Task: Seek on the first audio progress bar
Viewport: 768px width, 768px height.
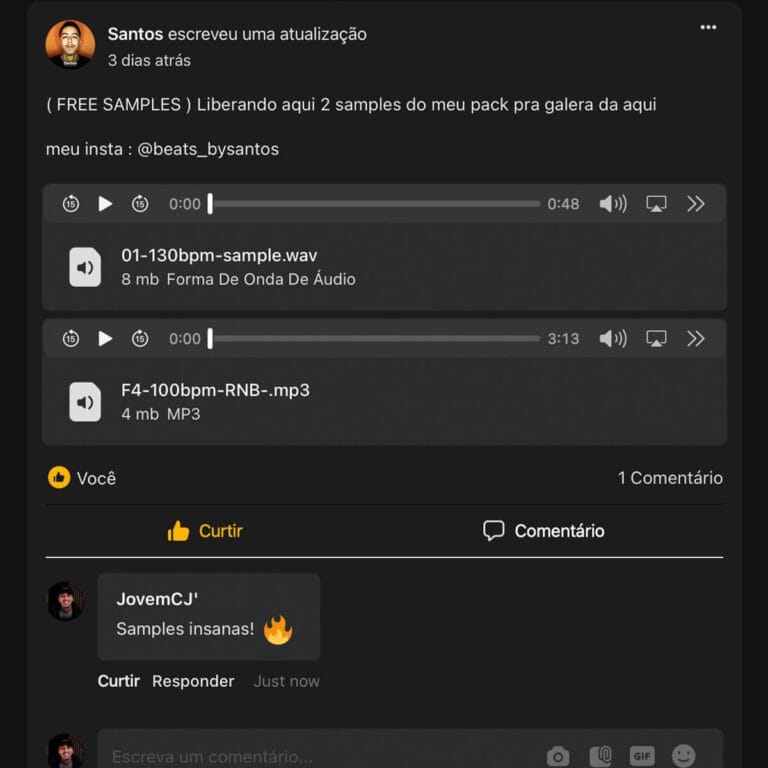Action: 375,204
